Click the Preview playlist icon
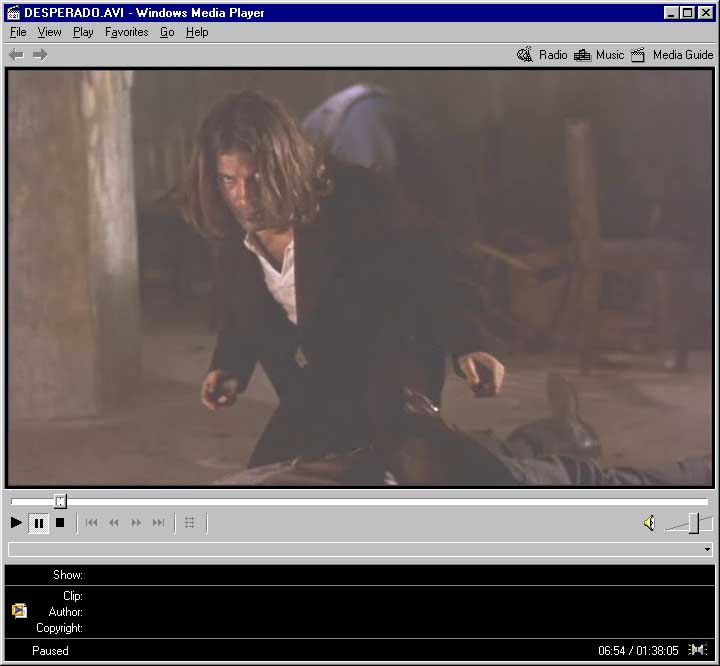Image resolution: width=720 pixels, height=666 pixels. tap(190, 522)
